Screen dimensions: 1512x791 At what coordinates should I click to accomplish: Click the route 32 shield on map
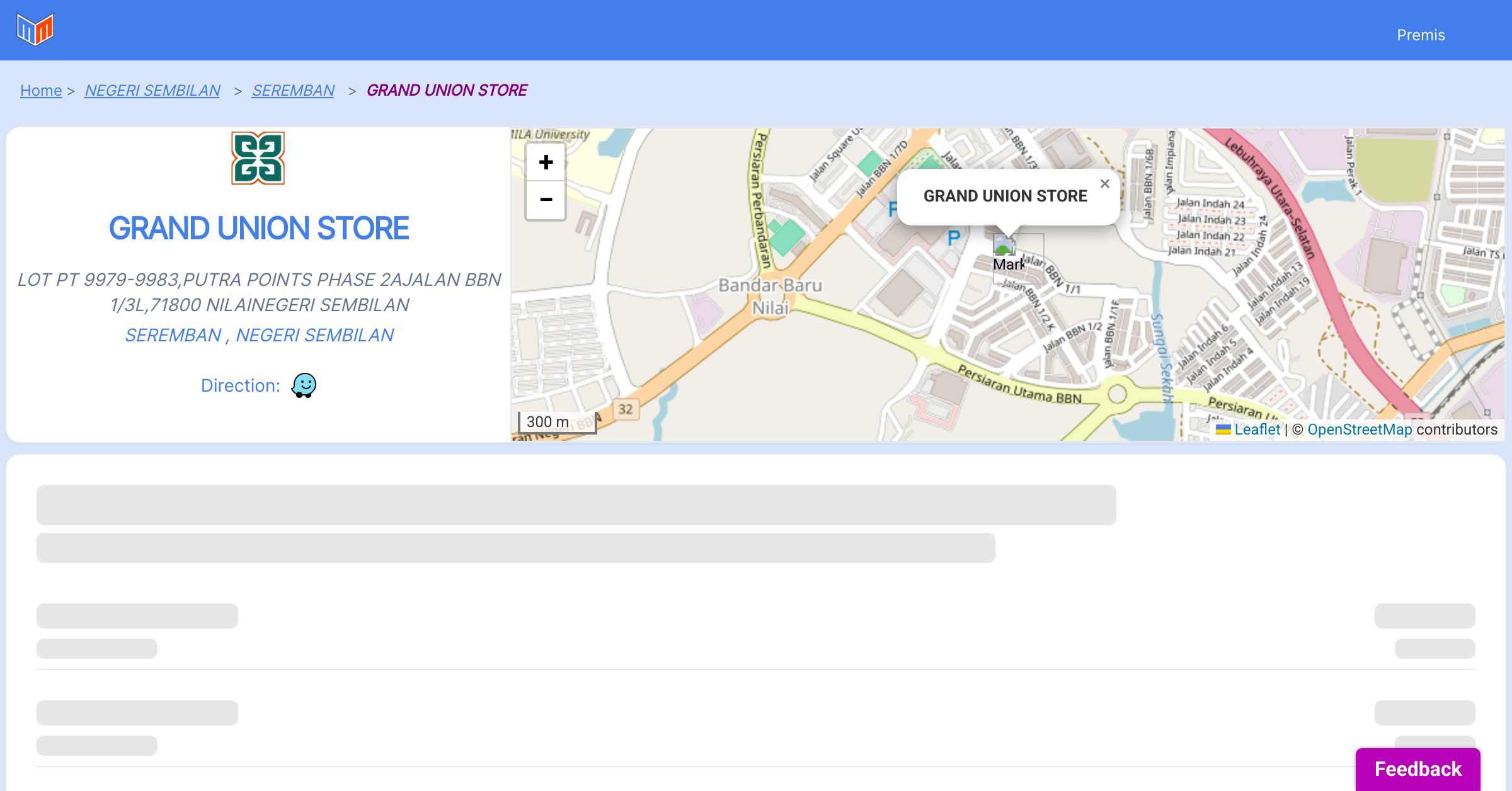point(625,409)
